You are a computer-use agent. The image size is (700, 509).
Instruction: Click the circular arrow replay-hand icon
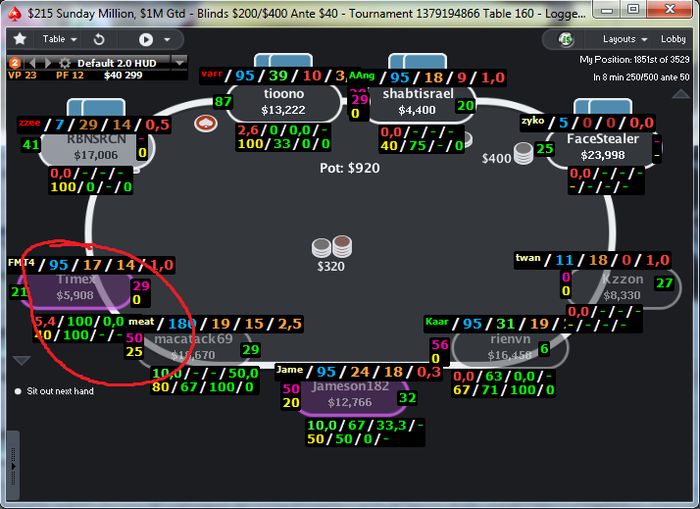tap(99, 39)
